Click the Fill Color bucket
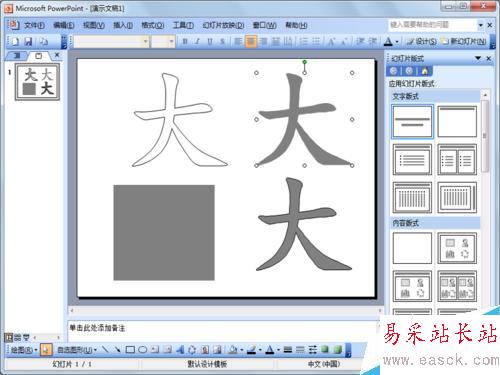The height and width of the screenshot is (375, 500). click(233, 350)
